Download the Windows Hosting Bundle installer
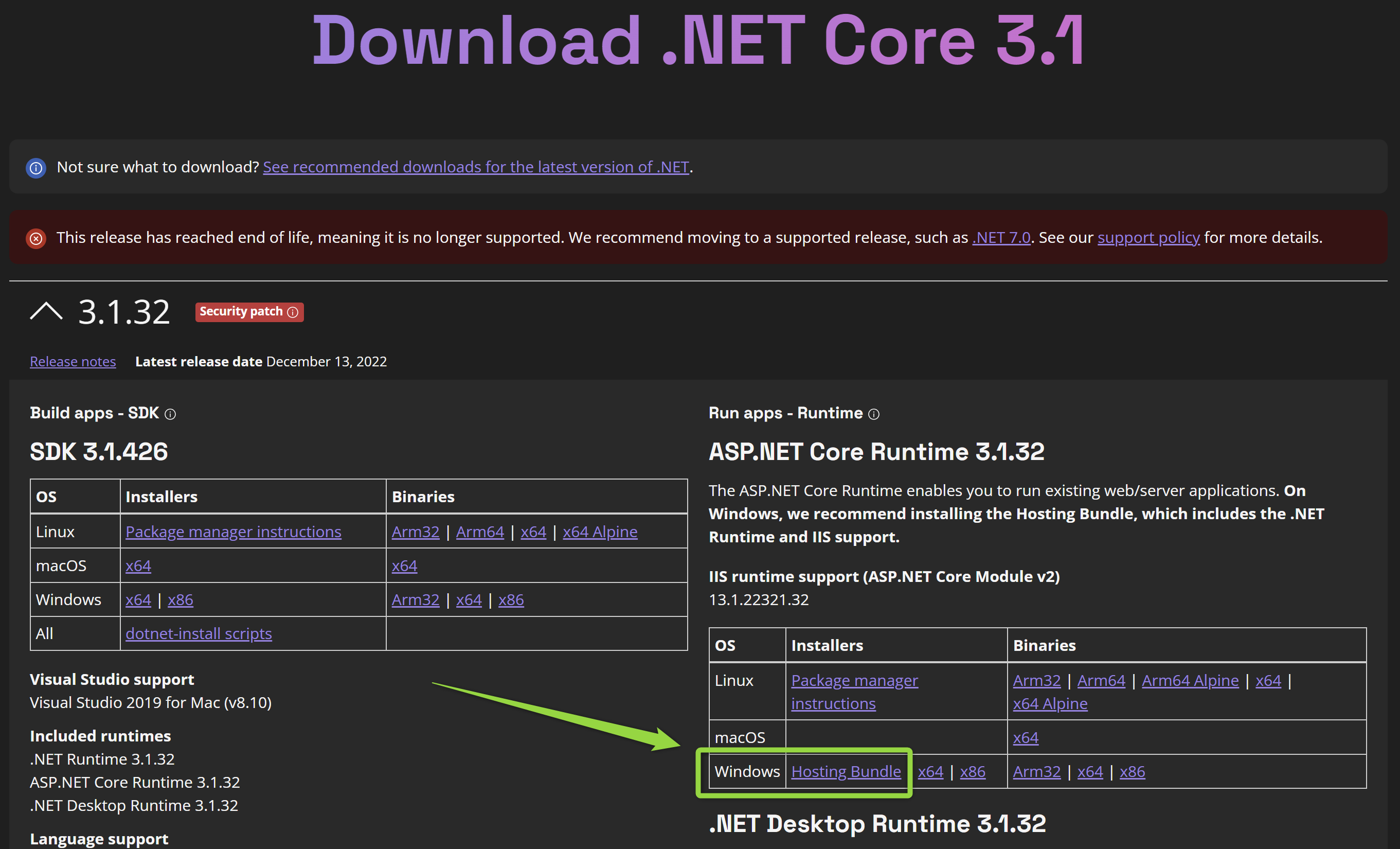Screen dimensions: 1400x849 click(846, 771)
